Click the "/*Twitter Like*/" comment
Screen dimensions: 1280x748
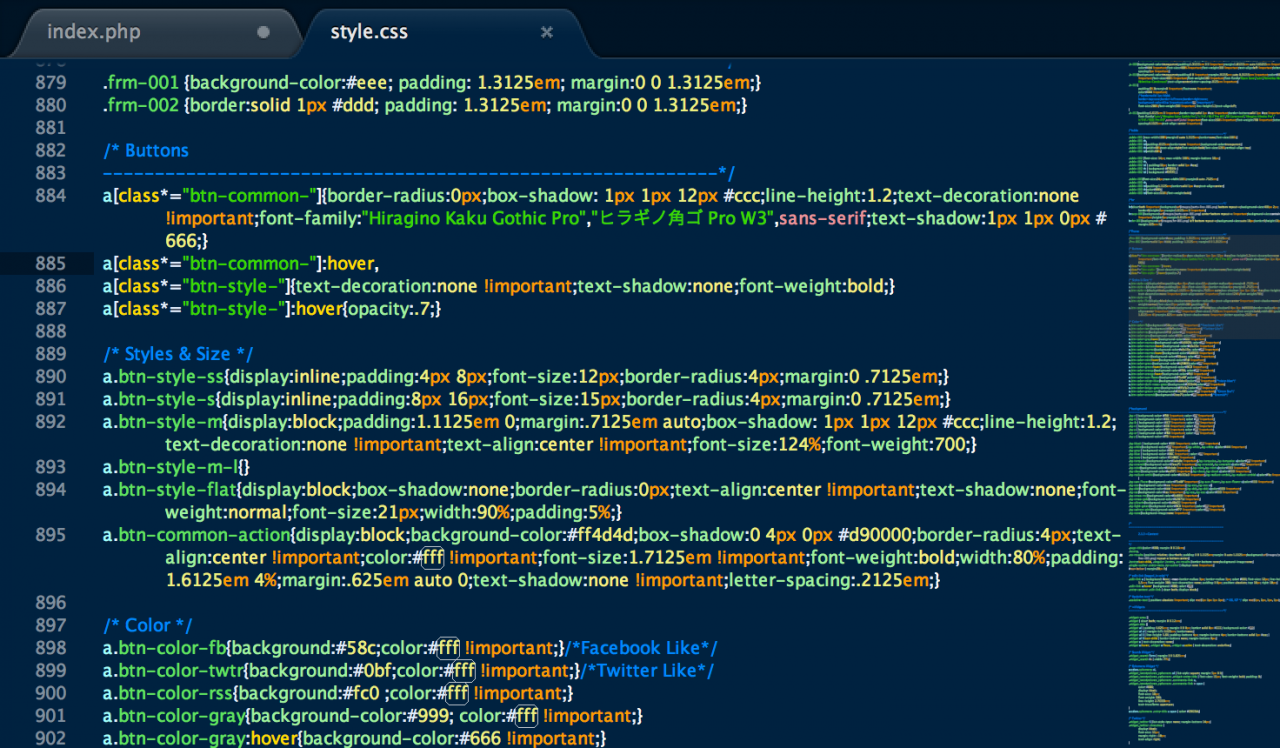(x=648, y=671)
